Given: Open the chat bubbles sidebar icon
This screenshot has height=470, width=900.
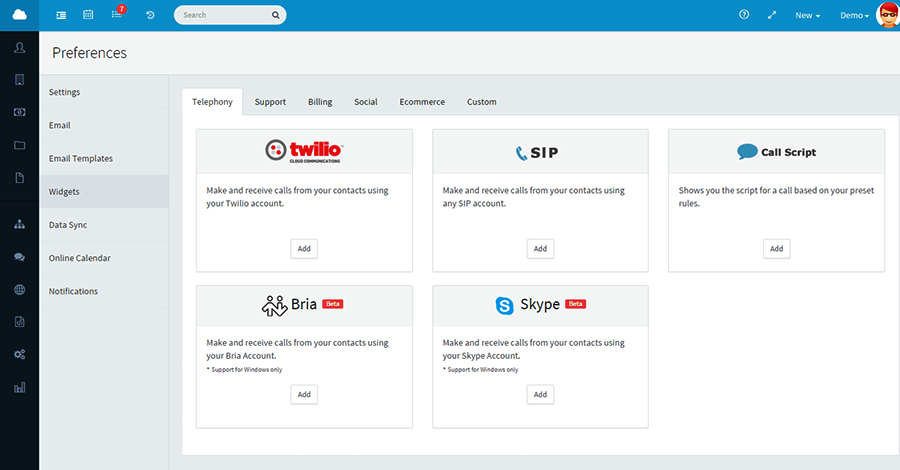Looking at the screenshot, I should click(x=19, y=257).
